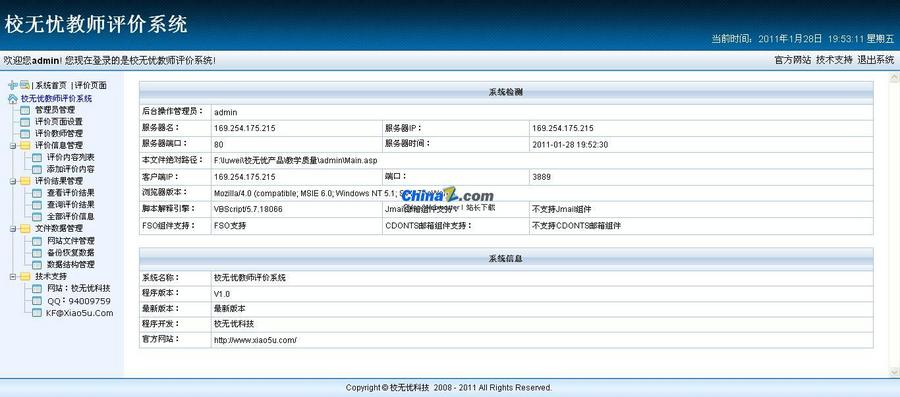Select the 评价结果管理 folder label
The width and height of the screenshot is (900, 397).
[59, 181]
